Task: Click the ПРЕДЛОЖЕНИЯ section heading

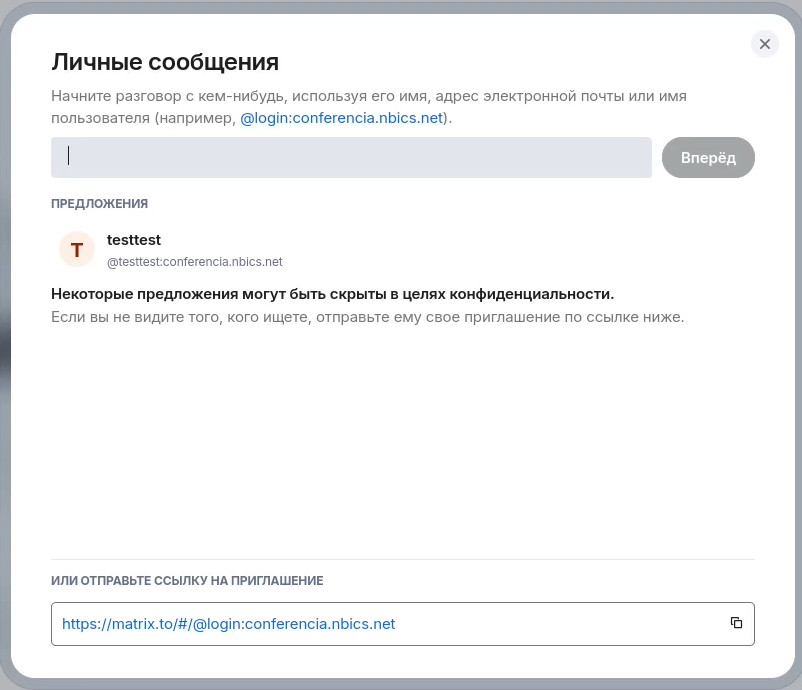Action: 99,204
